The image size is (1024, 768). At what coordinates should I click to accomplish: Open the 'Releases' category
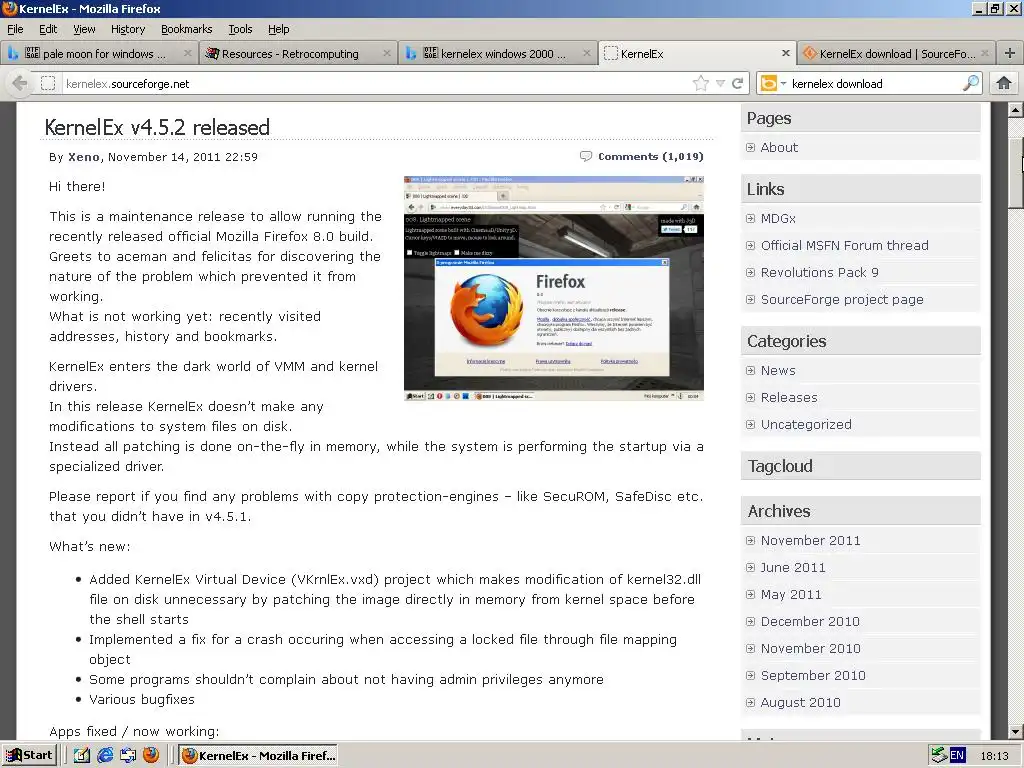[x=789, y=398]
